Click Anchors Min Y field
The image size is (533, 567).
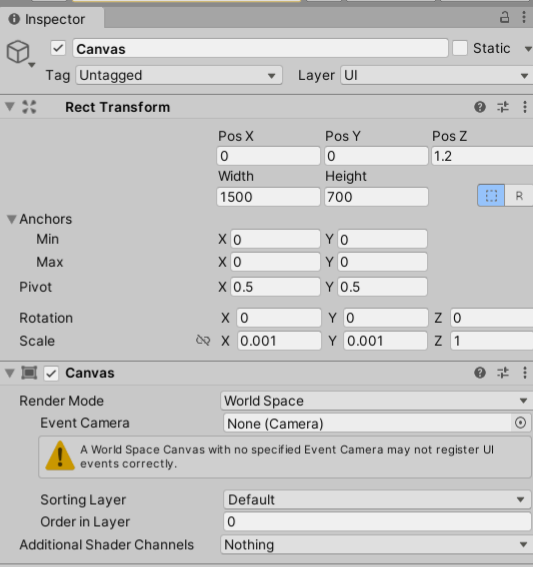pyautogui.click(x=383, y=239)
